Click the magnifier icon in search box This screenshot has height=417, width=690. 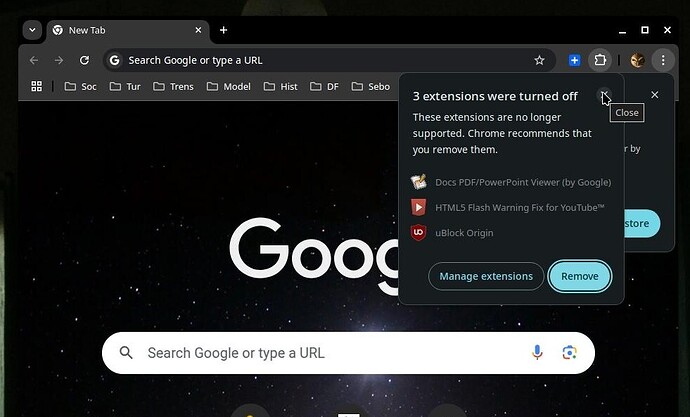[126, 352]
